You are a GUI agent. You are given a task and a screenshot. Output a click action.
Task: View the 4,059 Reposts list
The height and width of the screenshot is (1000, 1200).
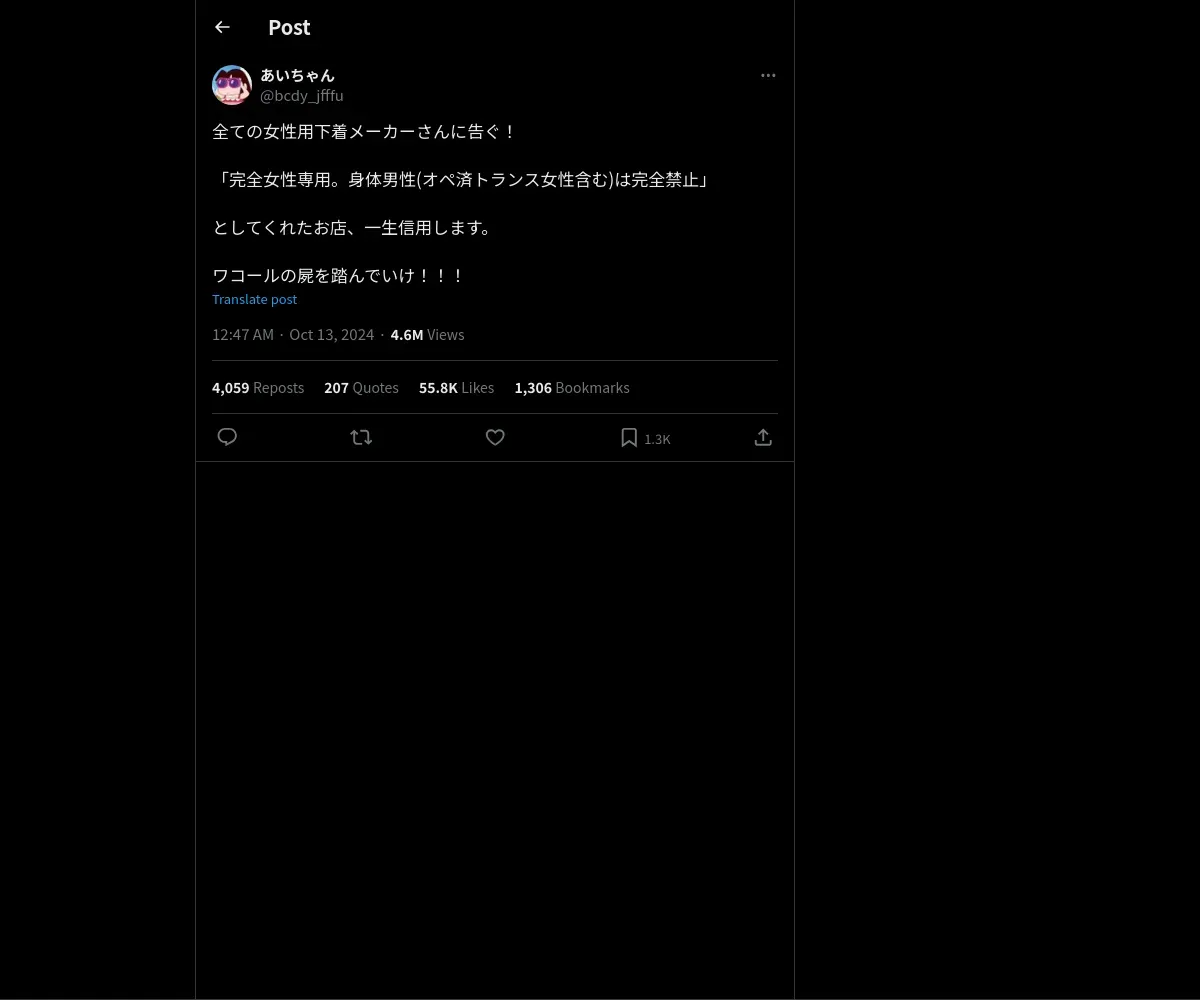point(258,387)
